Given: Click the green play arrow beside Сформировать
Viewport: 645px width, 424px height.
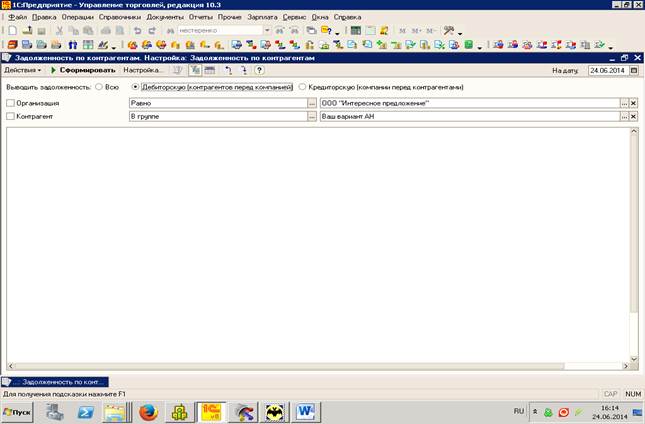Looking at the screenshot, I should pyautogui.click(x=53, y=70).
